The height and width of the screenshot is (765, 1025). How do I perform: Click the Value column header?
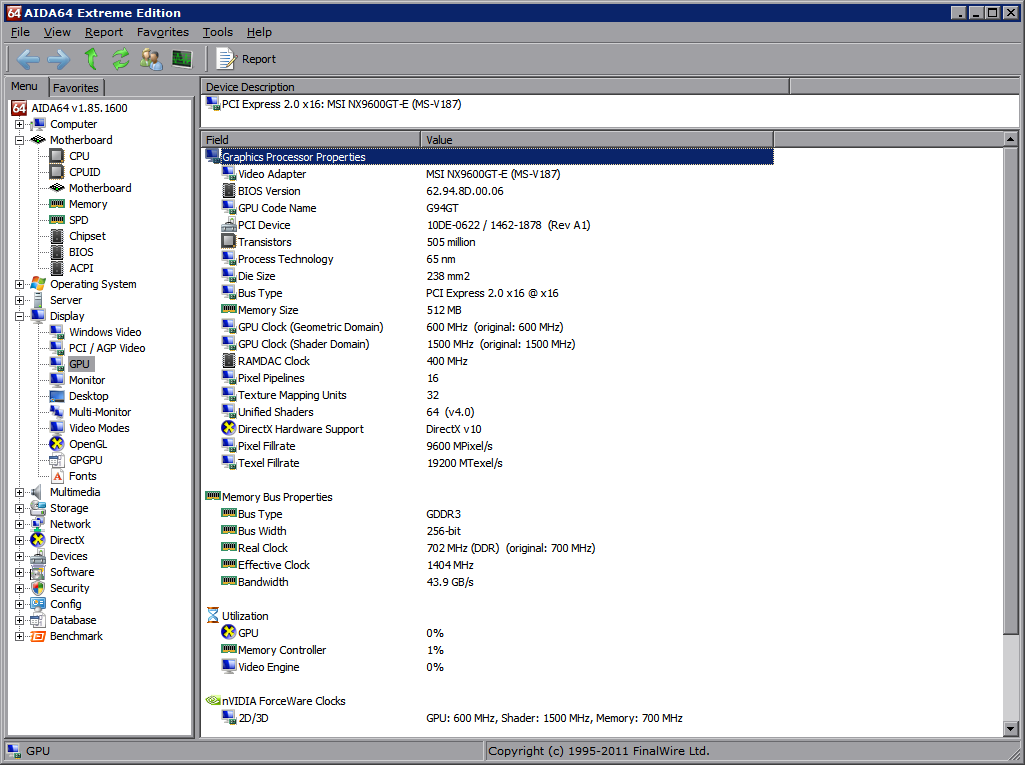pos(439,140)
